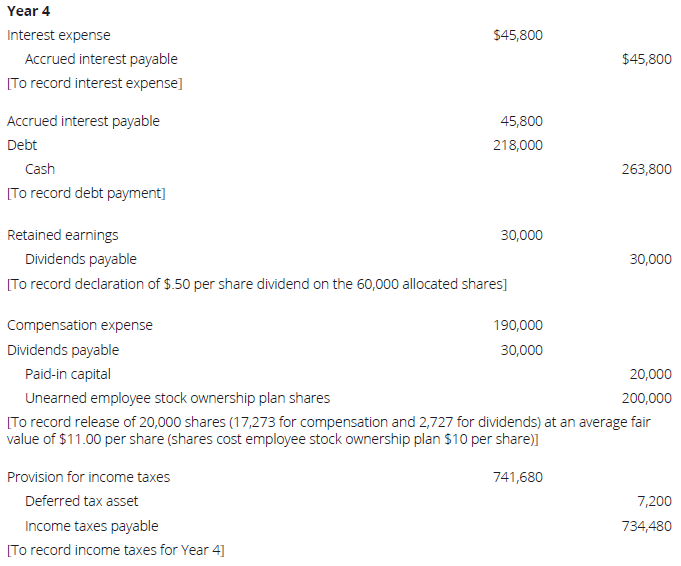This screenshot has height=566, width=681.
Task: Click the 263,800 credit amount
Action: (646, 169)
